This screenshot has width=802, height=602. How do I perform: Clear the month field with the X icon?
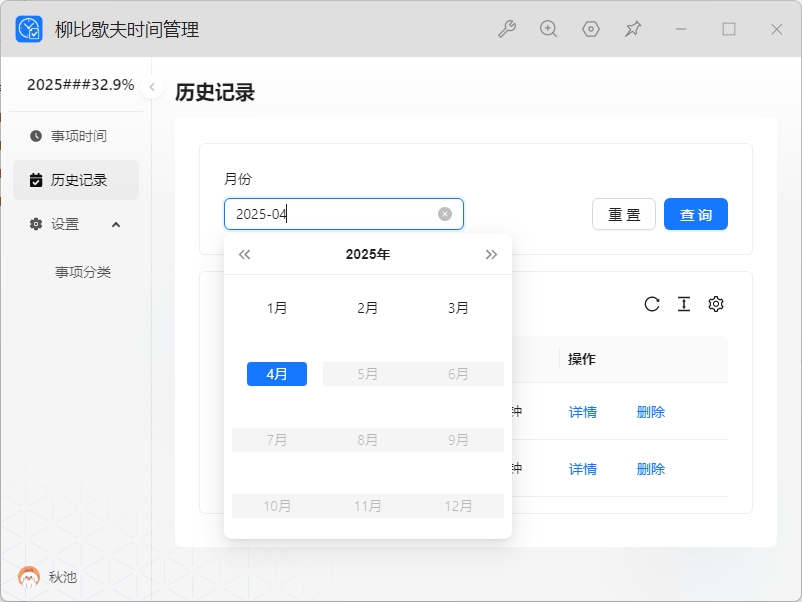click(445, 214)
